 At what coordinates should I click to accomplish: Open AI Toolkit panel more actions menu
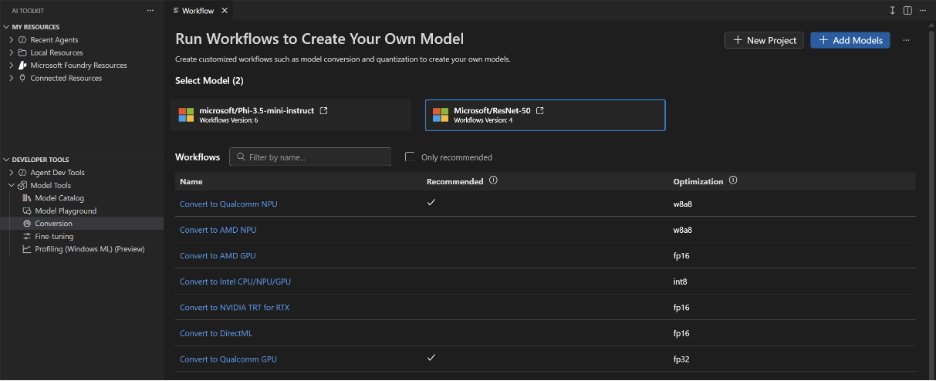click(150, 10)
